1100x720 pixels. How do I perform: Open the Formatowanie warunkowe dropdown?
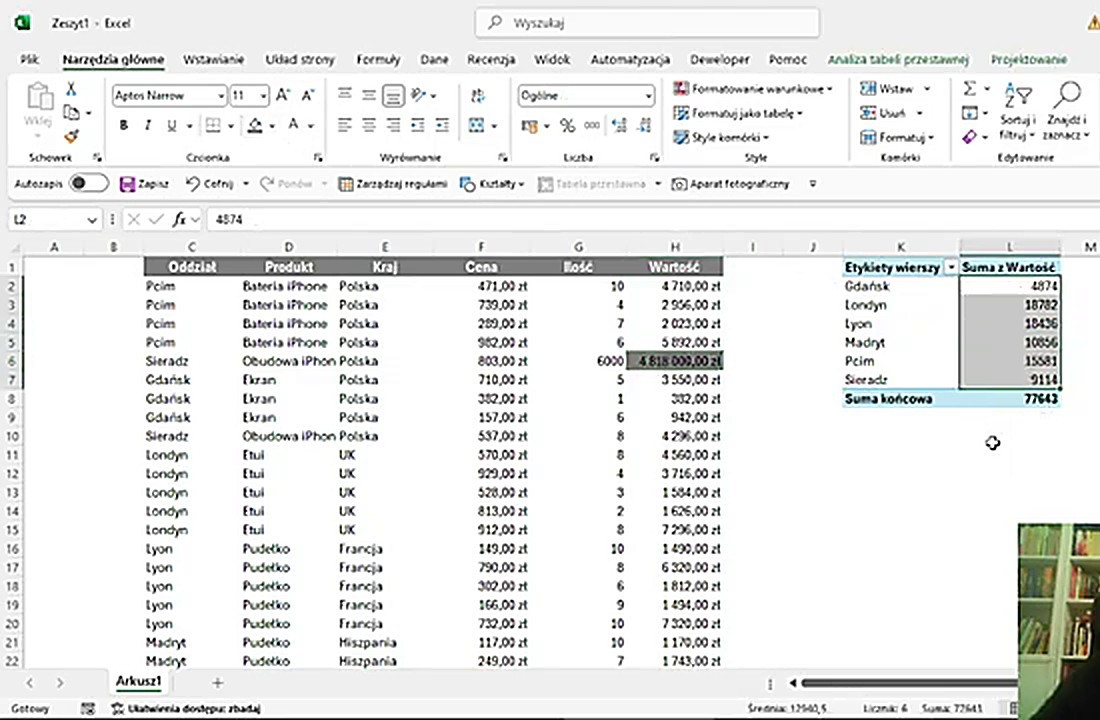tap(753, 89)
